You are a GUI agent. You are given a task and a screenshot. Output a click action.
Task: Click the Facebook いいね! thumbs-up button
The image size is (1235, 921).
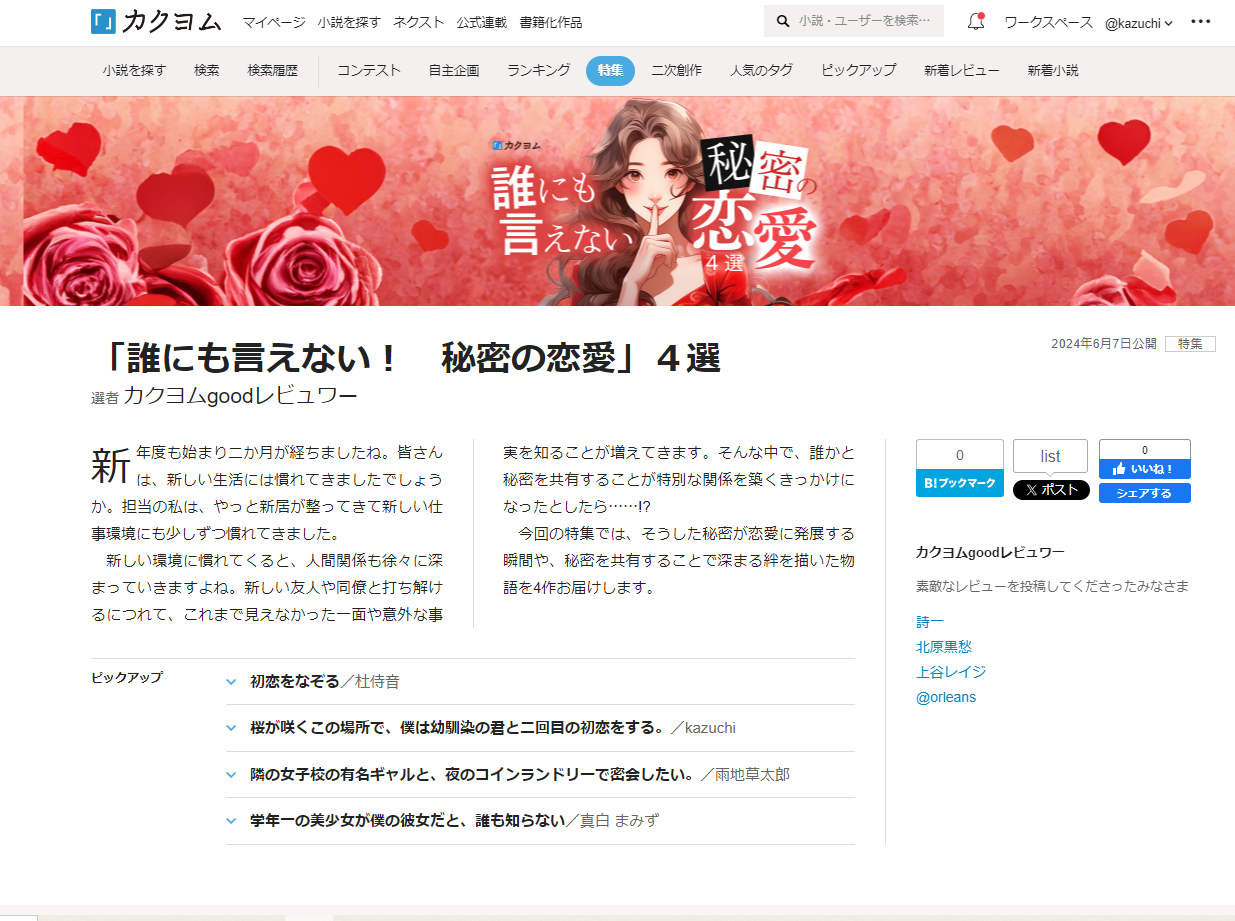[x=1144, y=468]
